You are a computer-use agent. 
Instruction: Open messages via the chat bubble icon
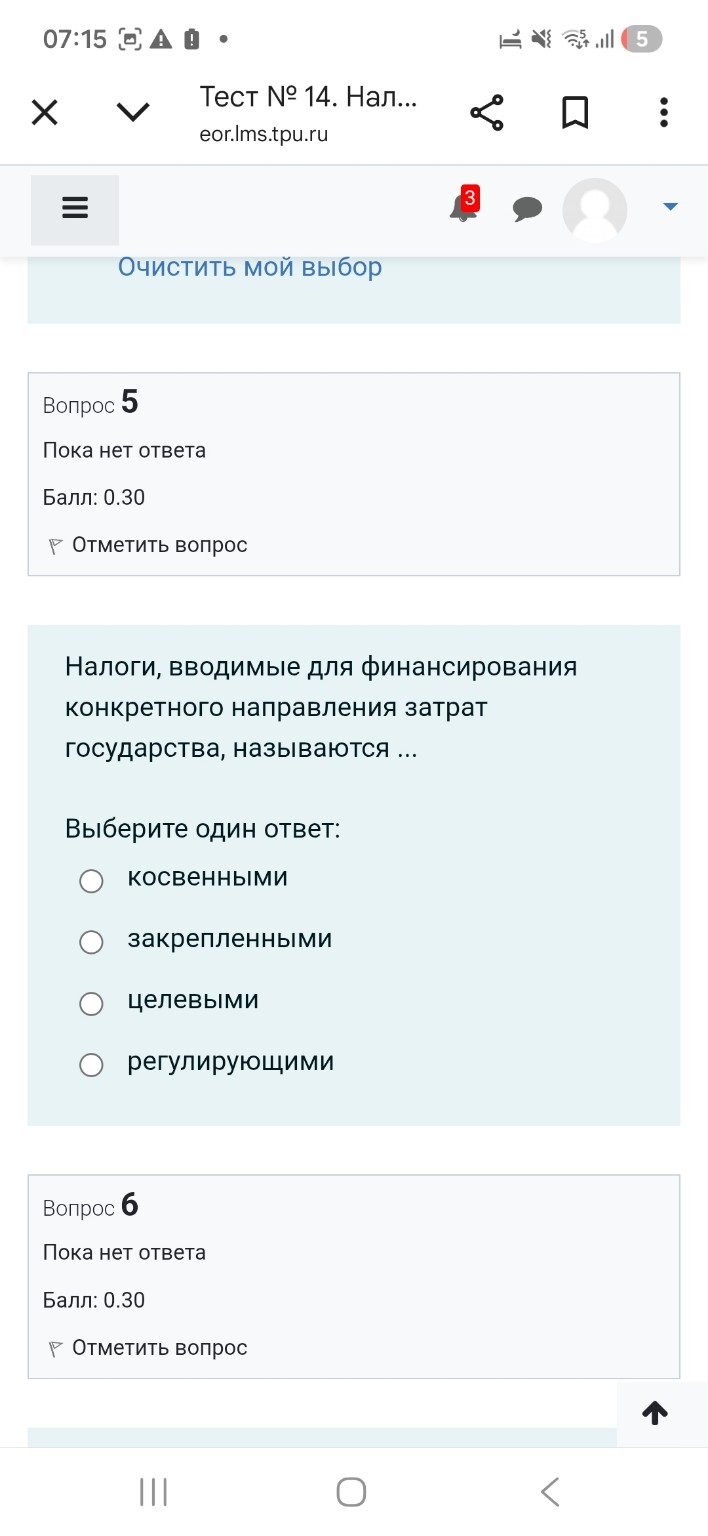528,208
